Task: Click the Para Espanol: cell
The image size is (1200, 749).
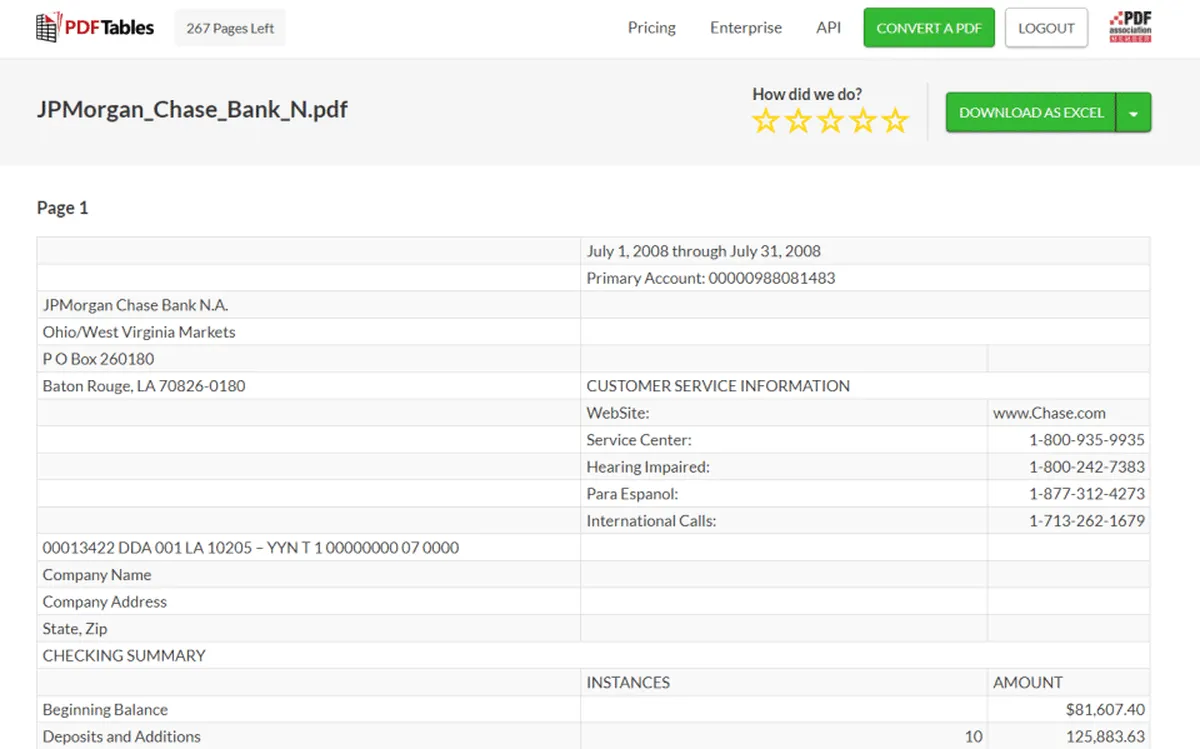Action: tap(784, 494)
